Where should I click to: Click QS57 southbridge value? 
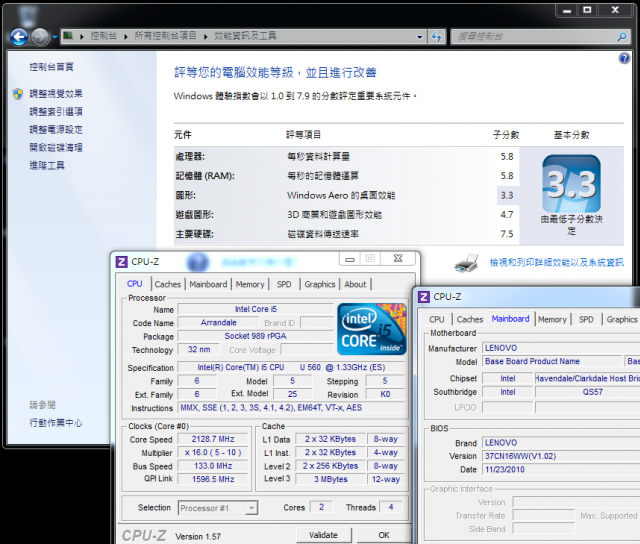(587, 392)
